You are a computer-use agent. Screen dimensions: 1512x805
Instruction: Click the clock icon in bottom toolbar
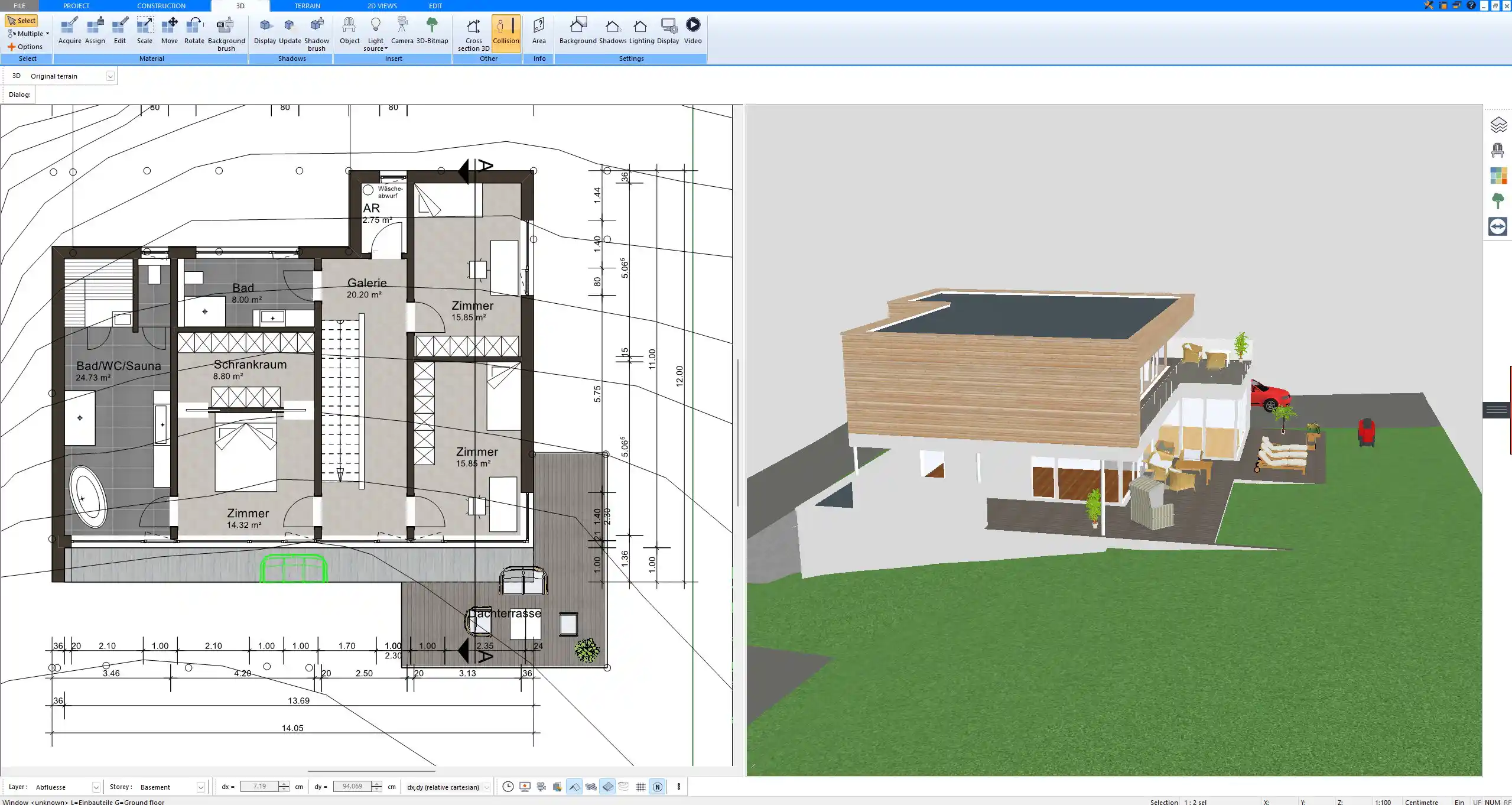tap(508, 787)
